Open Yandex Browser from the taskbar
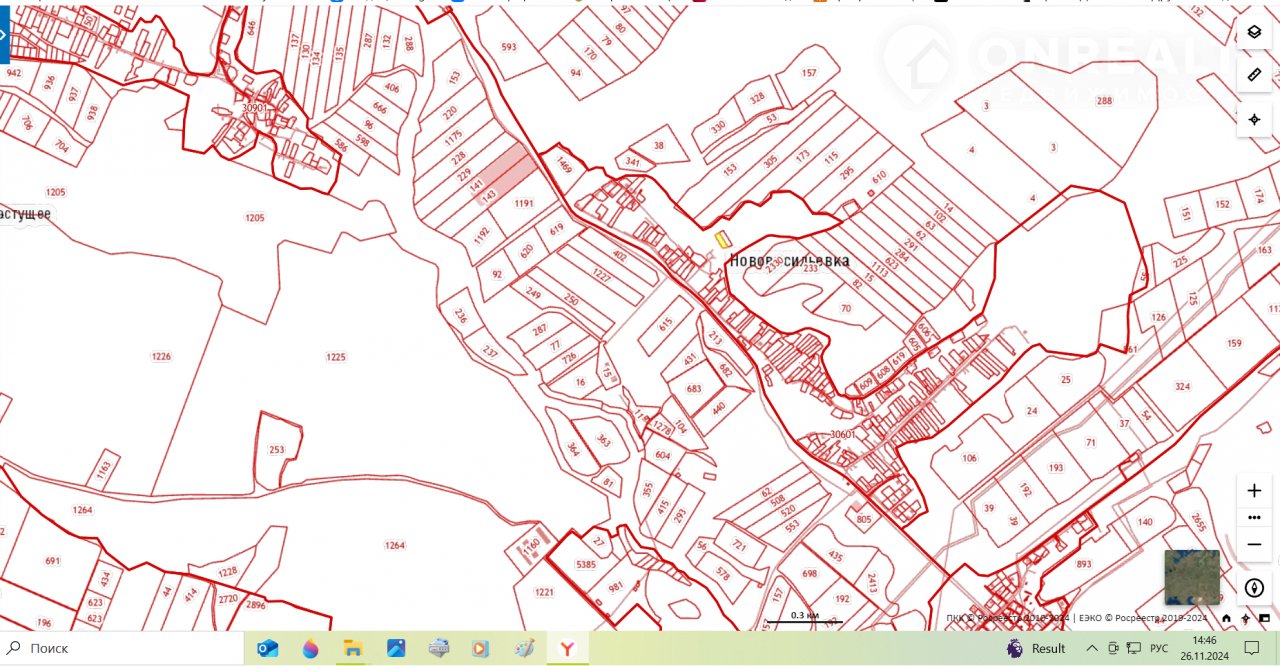This screenshot has width=1280, height=666. click(568, 648)
